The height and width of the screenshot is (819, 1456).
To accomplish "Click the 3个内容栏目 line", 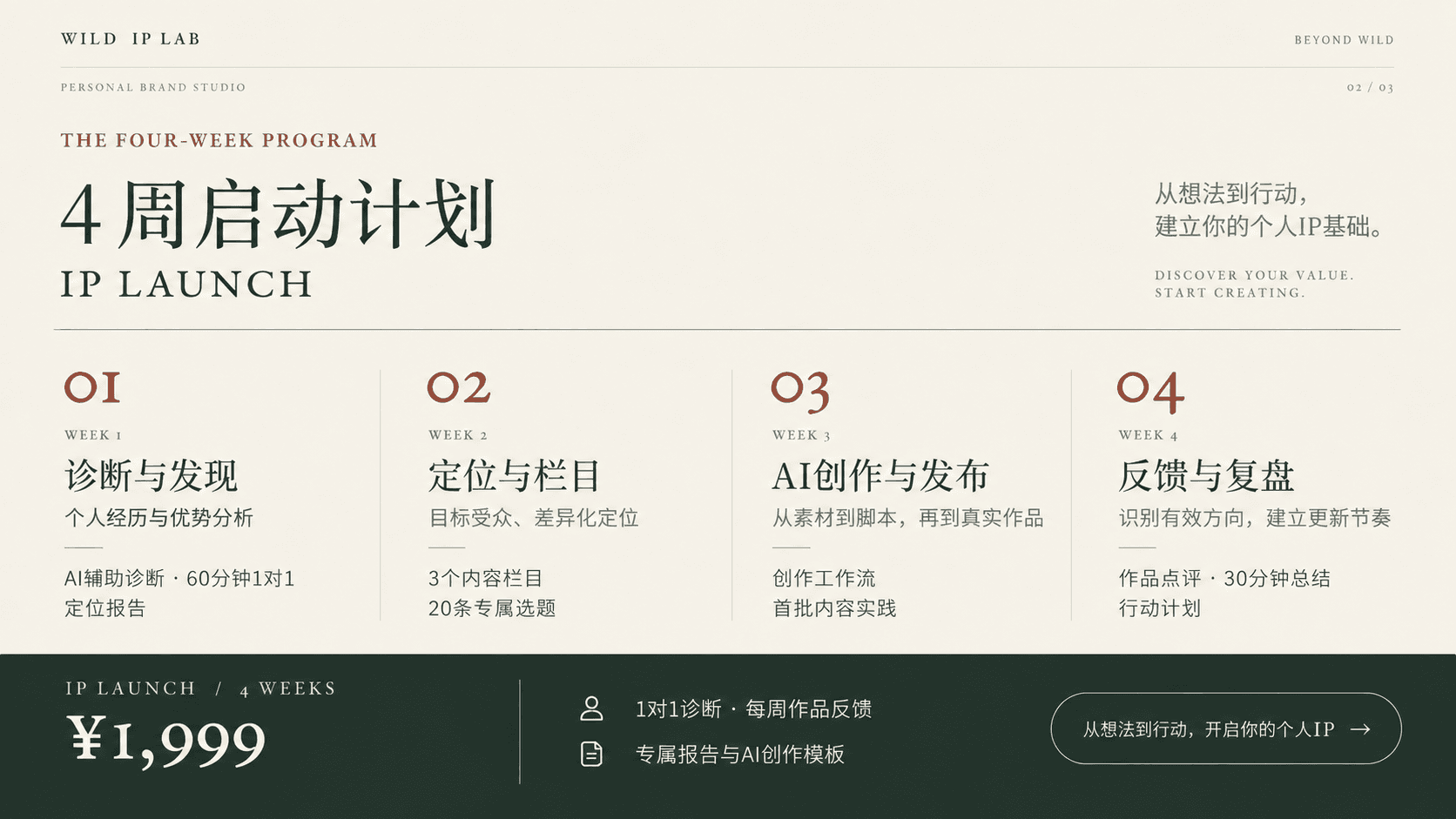I will [486, 579].
